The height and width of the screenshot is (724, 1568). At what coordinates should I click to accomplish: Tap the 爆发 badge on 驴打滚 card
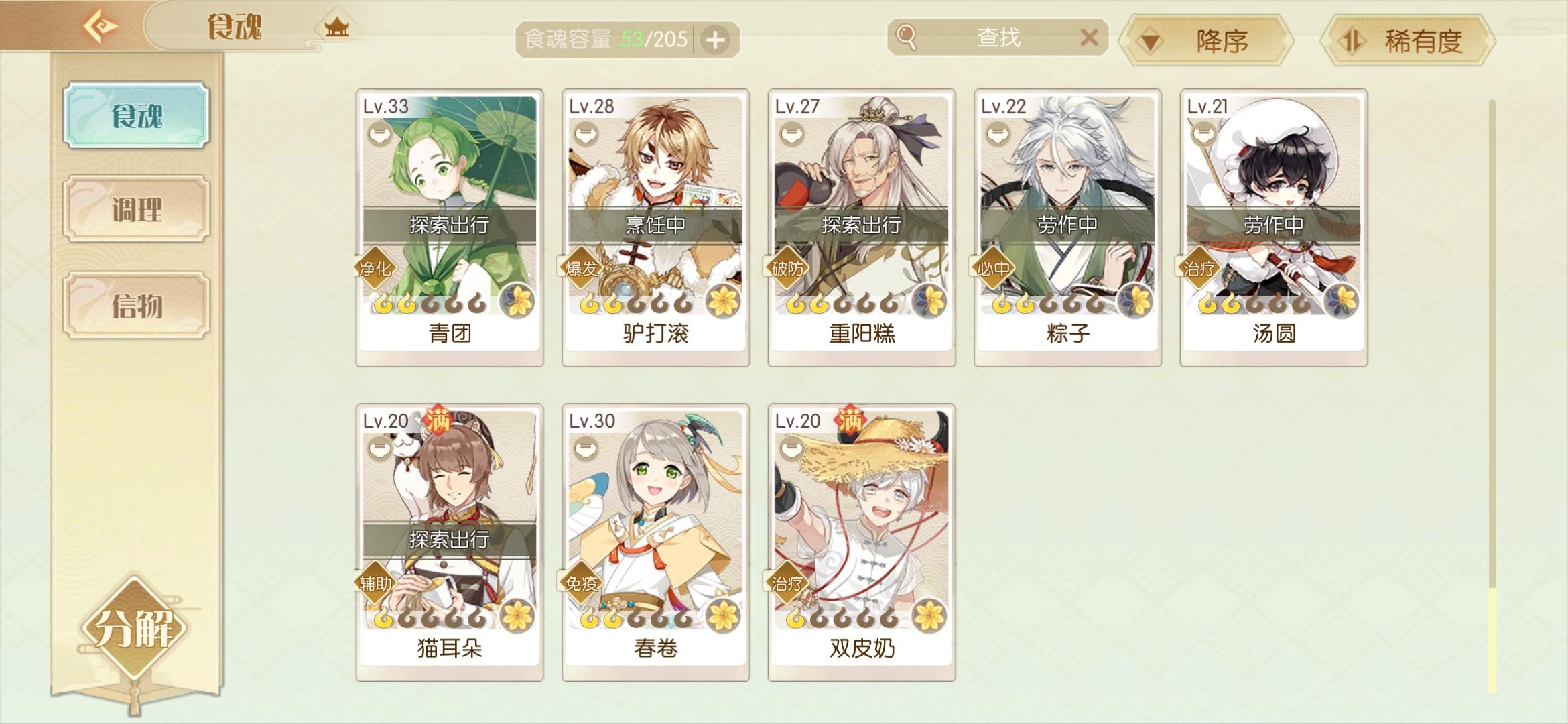point(581,269)
